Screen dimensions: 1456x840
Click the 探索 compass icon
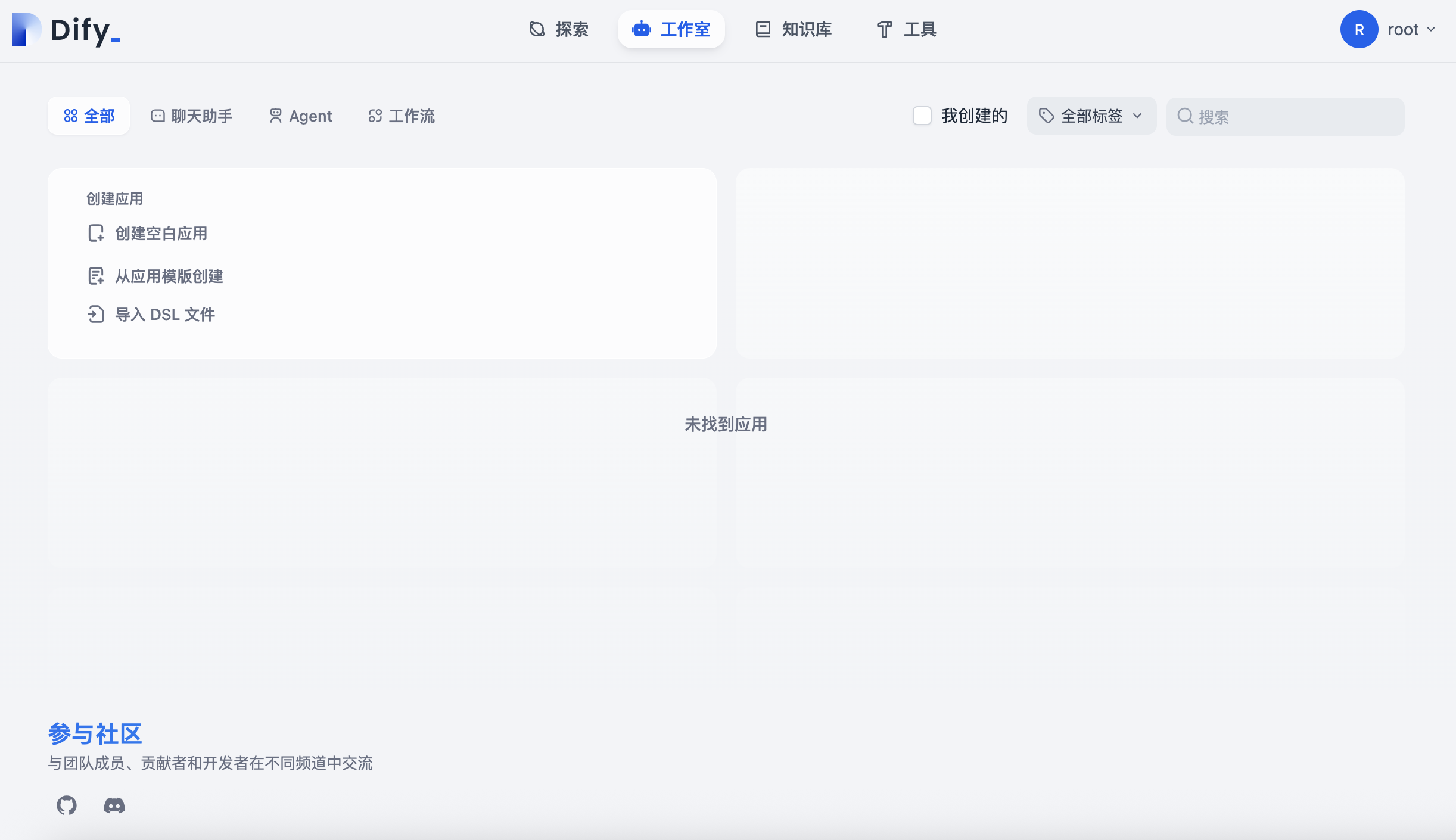537,29
